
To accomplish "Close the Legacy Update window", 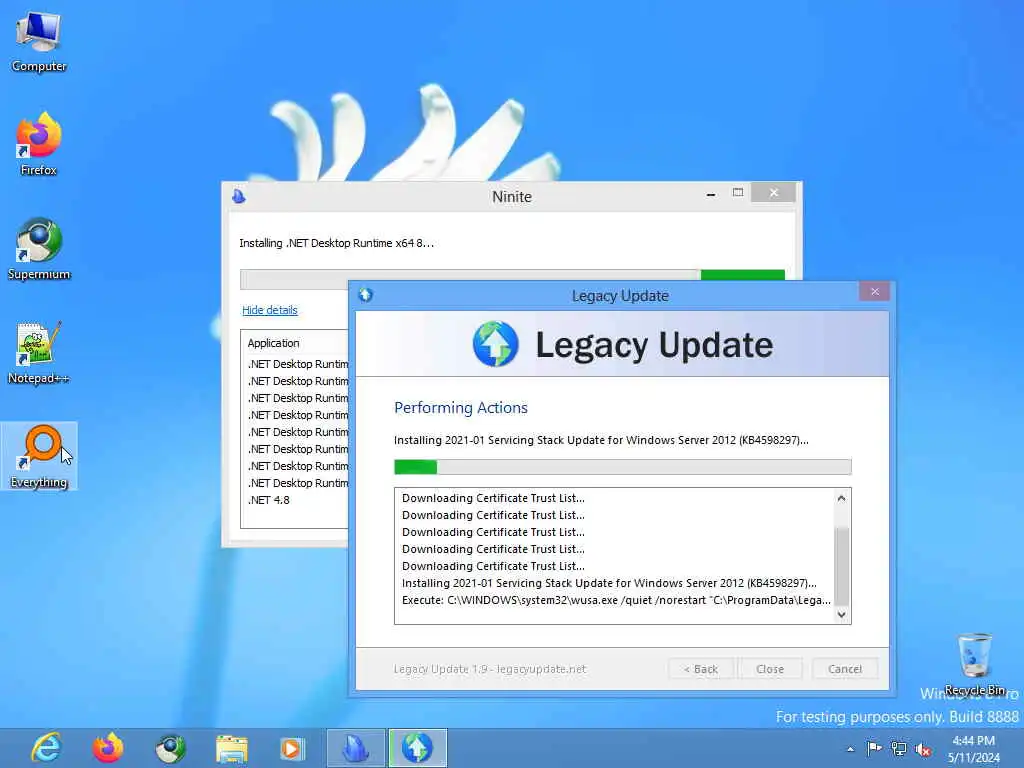I will click(x=875, y=291).
